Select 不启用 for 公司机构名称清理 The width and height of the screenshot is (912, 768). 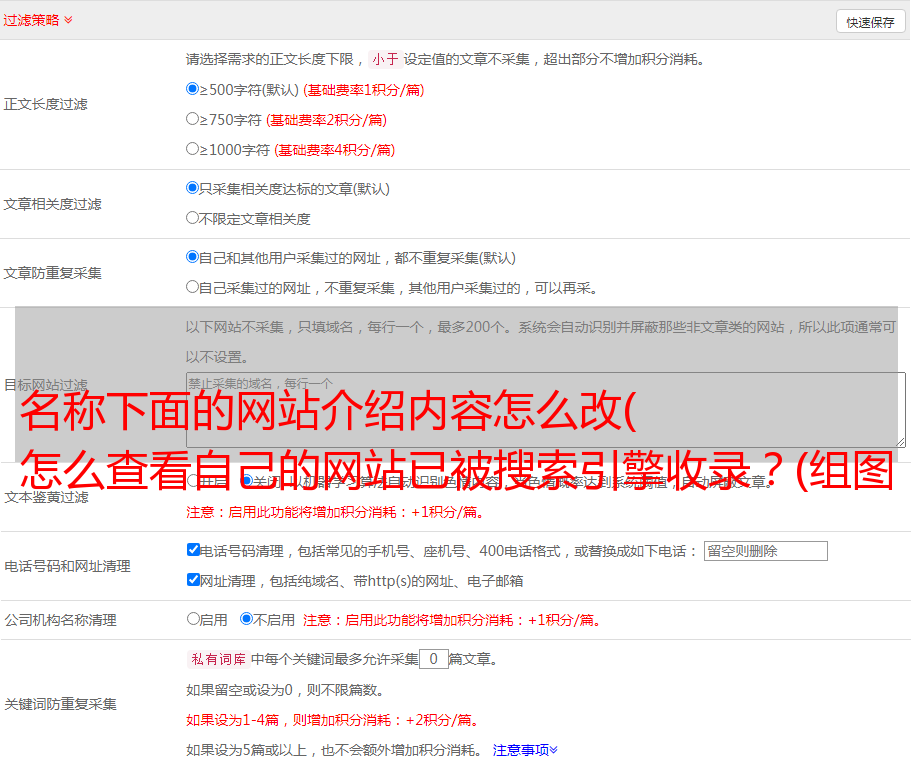[246, 619]
